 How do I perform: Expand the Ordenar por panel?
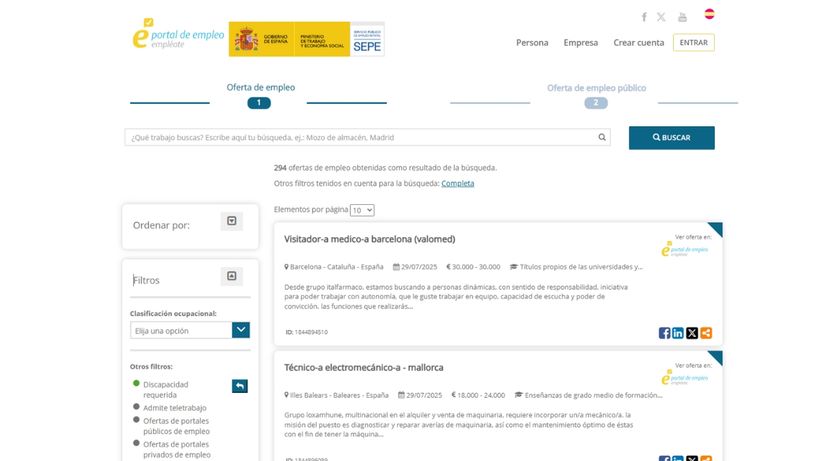232,221
